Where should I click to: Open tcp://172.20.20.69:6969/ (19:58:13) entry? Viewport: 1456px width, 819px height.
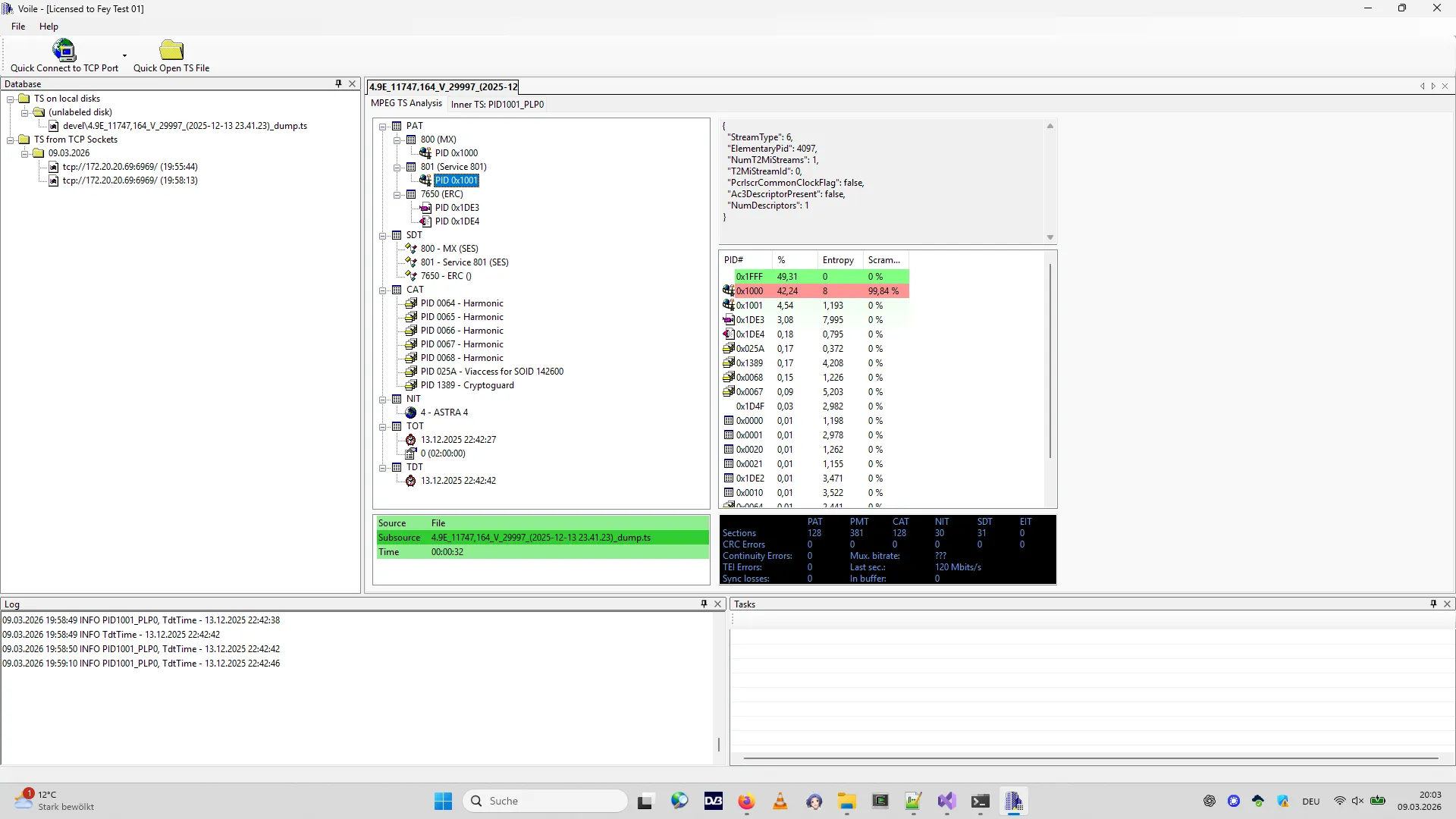130,180
